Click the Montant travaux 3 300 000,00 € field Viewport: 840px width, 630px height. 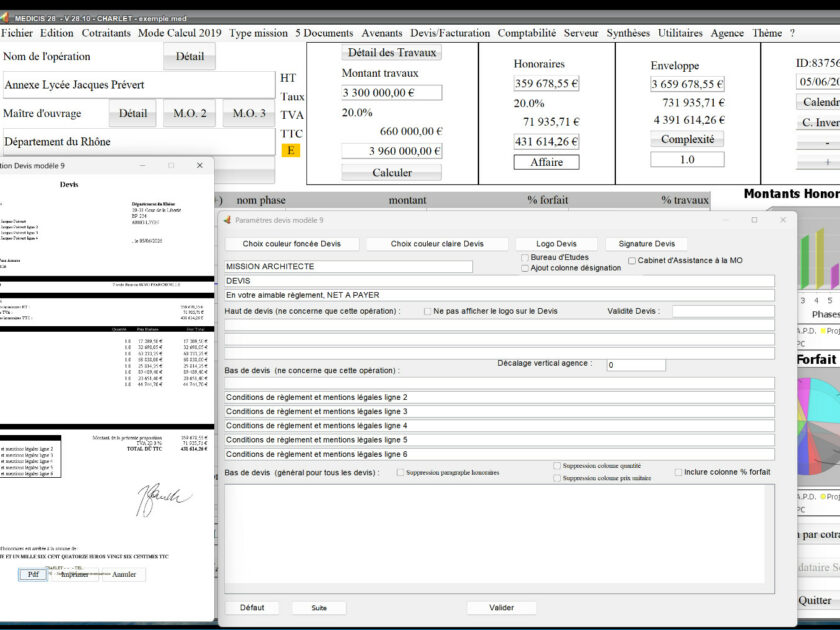click(392, 93)
